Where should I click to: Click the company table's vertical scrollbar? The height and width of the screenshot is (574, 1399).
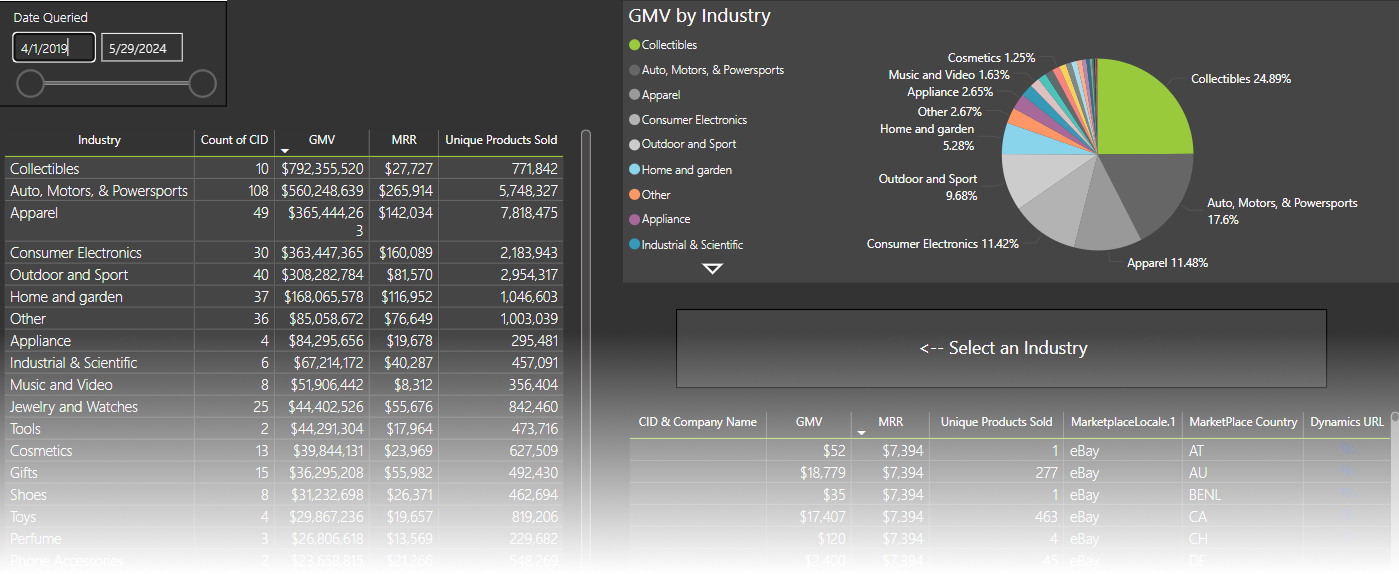pos(1394,490)
